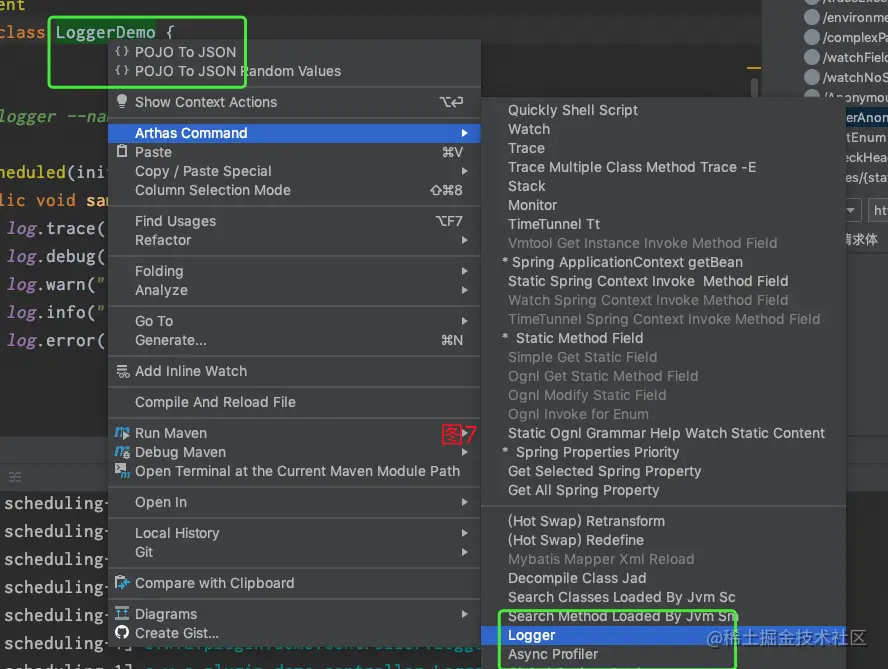The image size is (888, 669).
Task: Expand the Open In submenu arrow
Action: (464, 502)
